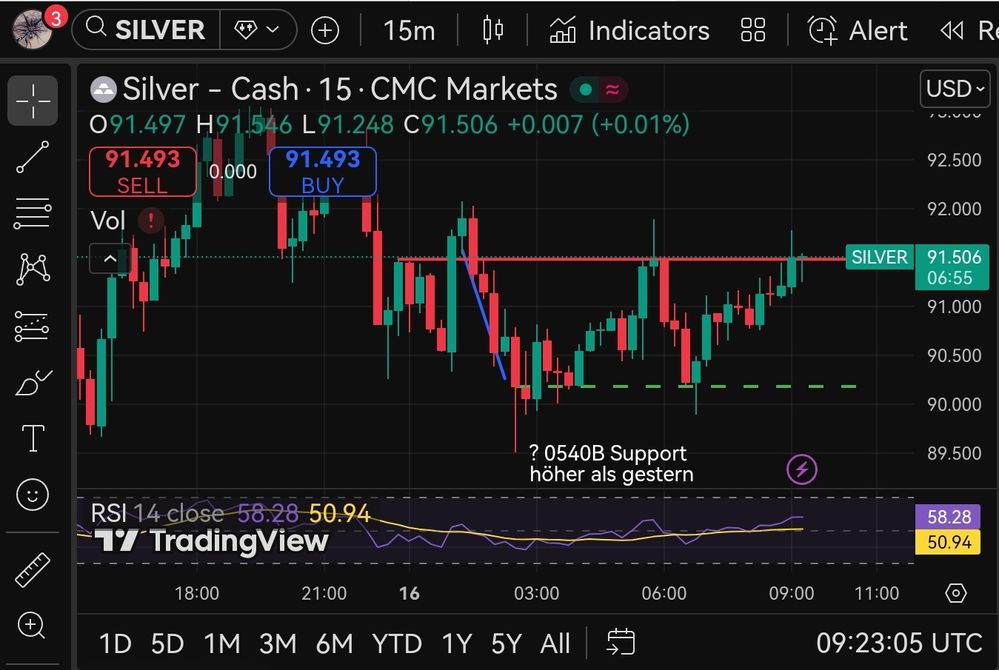Switch to the 1M date range
Image resolution: width=999 pixels, height=670 pixels.
(222, 643)
